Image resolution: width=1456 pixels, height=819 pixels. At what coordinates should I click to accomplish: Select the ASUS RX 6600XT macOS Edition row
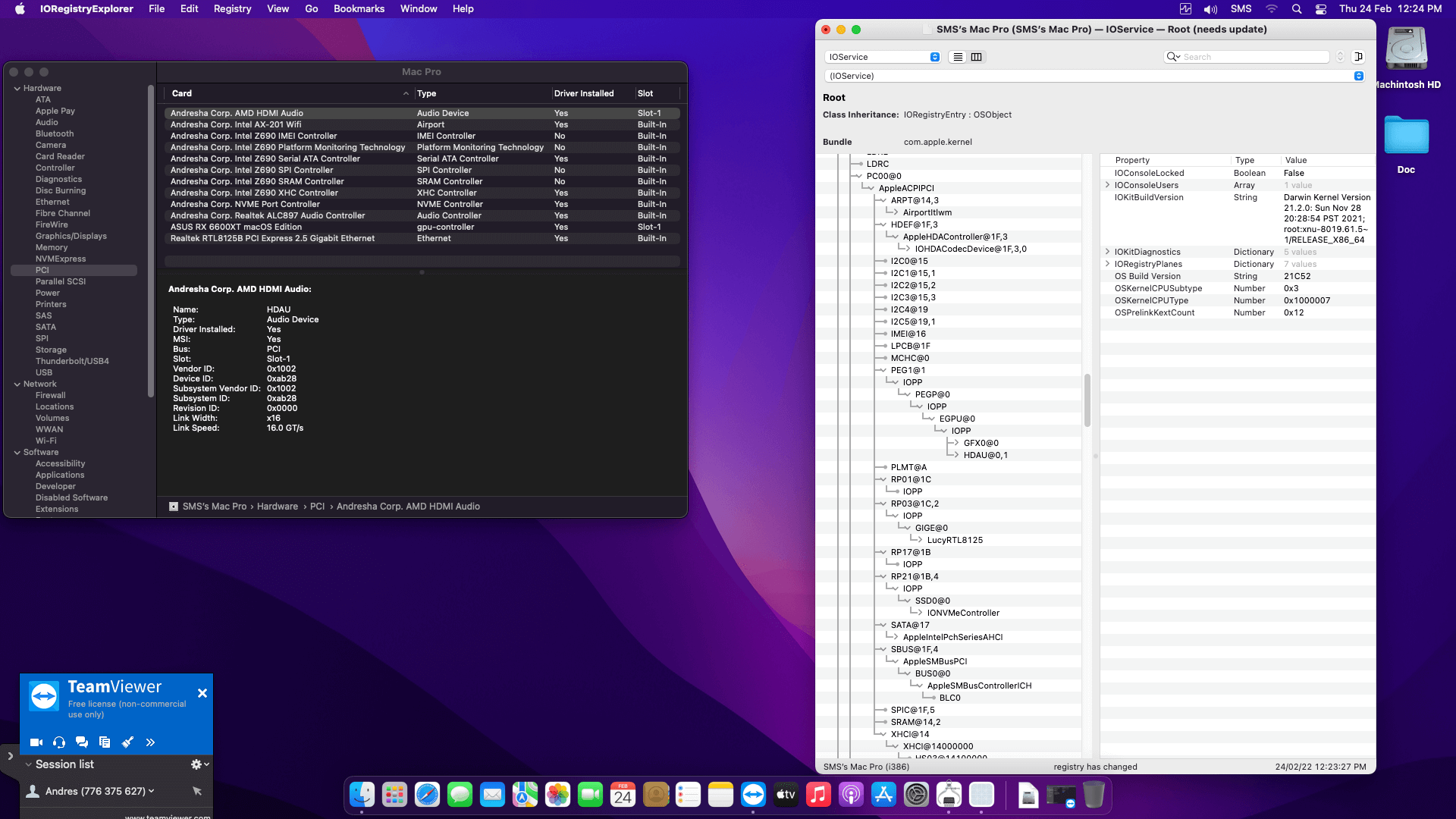pos(422,227)
